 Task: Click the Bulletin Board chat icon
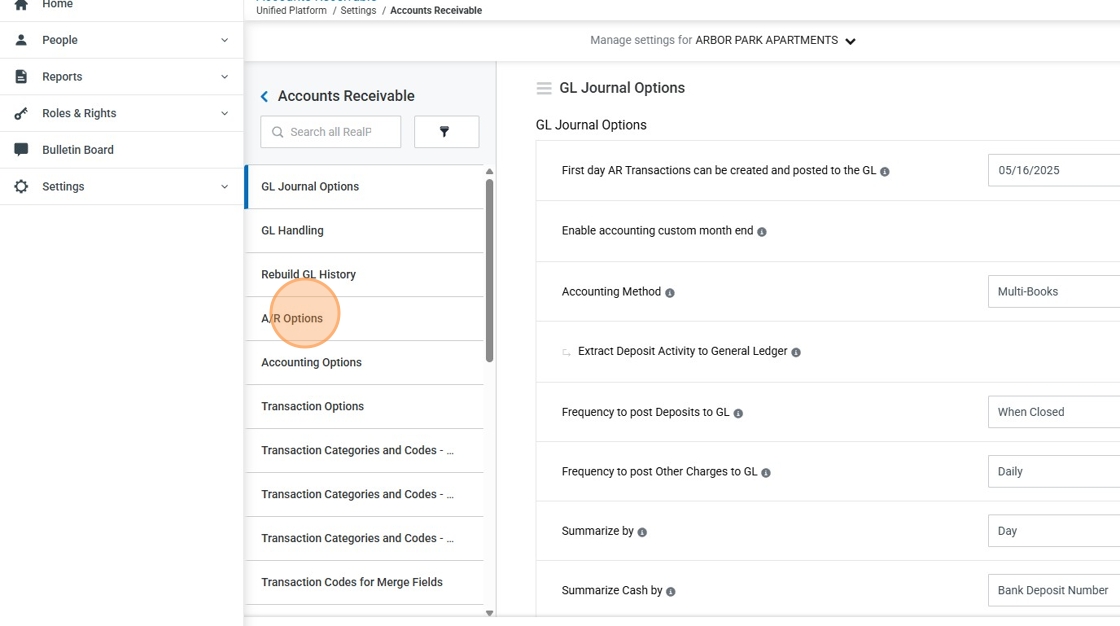click(x=21, y=149)
